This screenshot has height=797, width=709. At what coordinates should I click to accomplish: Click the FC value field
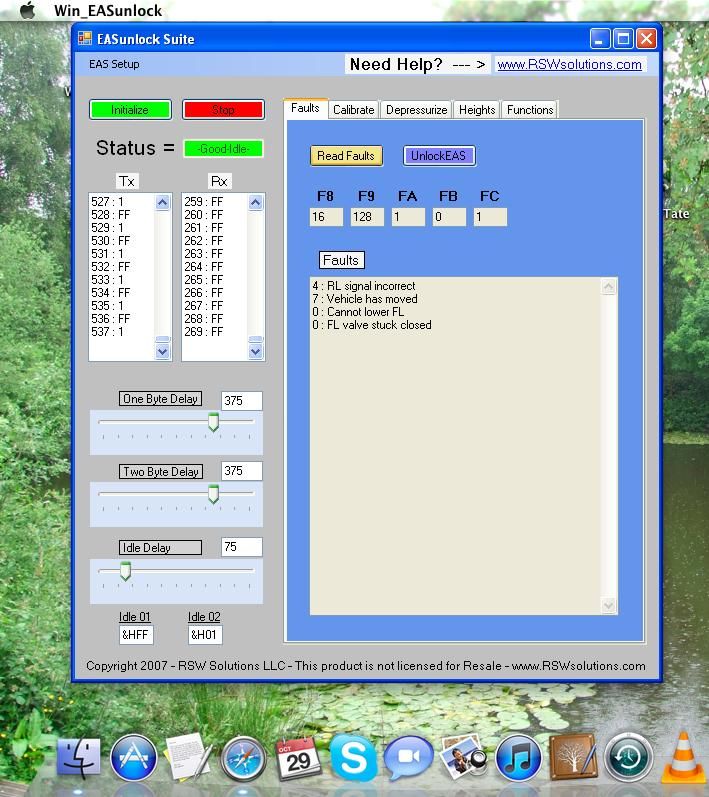pyautogui.click(x=490, y=217)
